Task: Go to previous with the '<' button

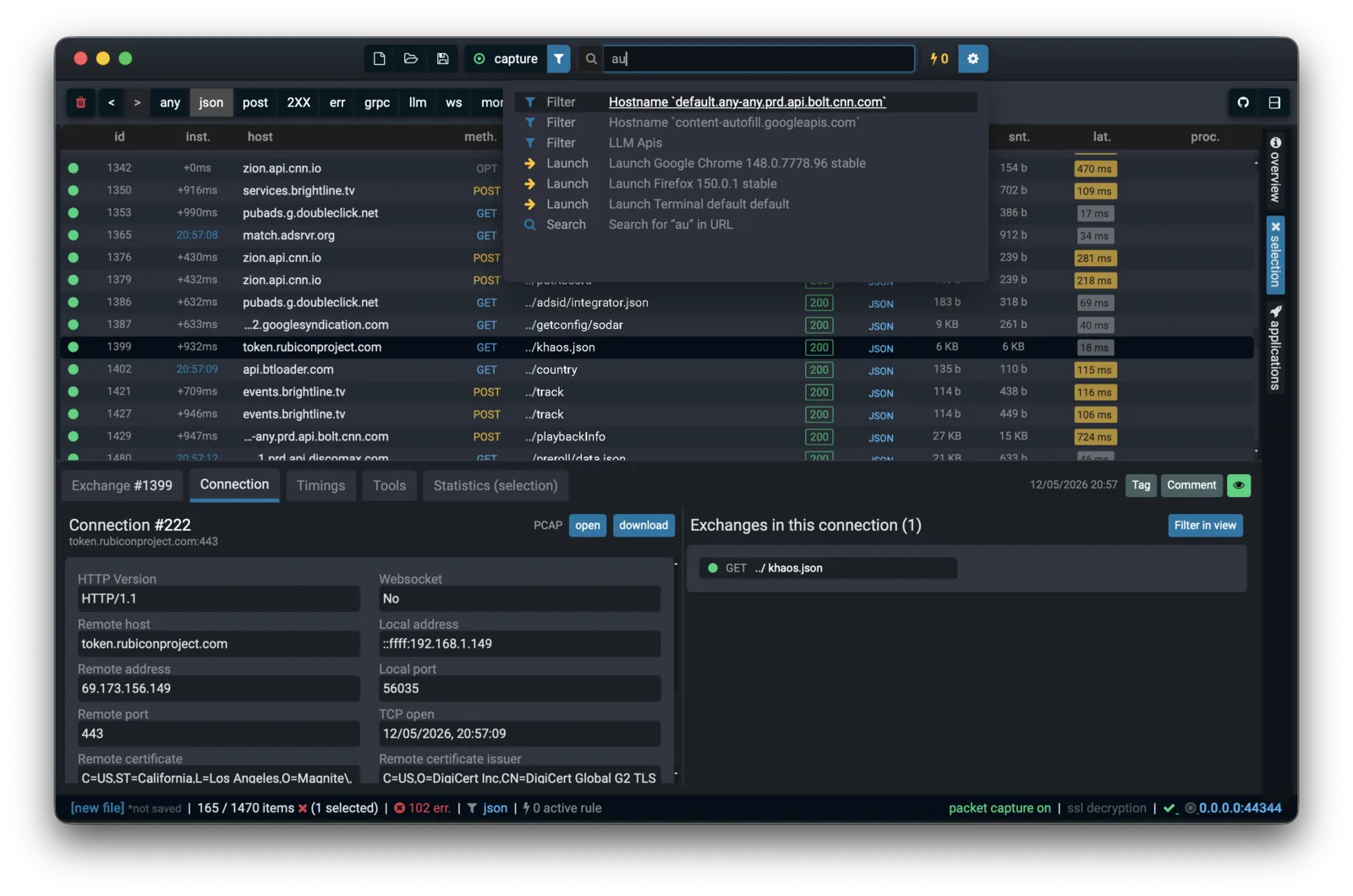Action: (x=111, y=102)
